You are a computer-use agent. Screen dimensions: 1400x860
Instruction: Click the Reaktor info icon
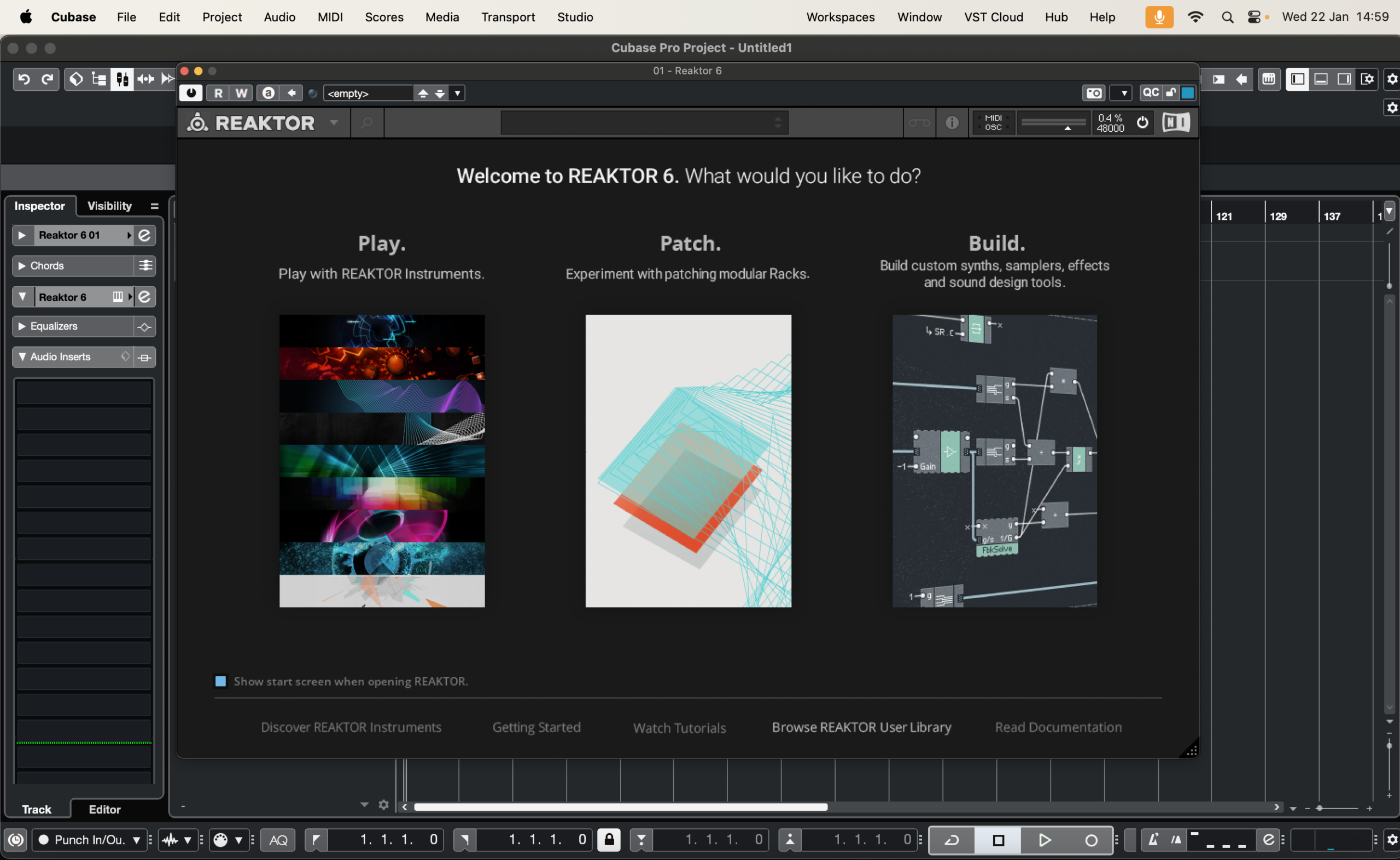click(x=952, y=122)
